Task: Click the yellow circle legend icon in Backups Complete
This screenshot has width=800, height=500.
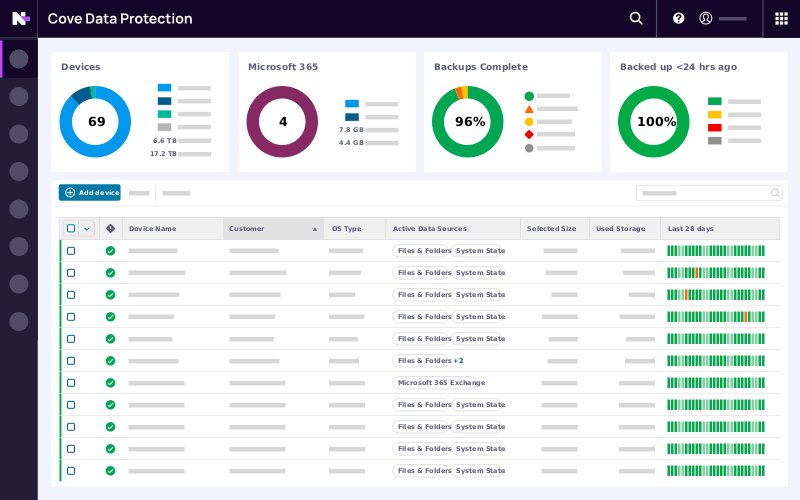Action: (x=529, y=122)
